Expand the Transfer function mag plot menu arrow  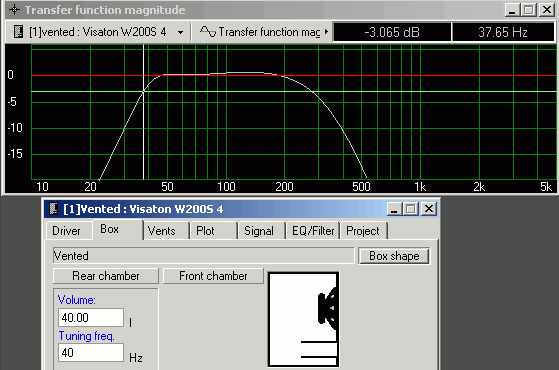[326, 32]
